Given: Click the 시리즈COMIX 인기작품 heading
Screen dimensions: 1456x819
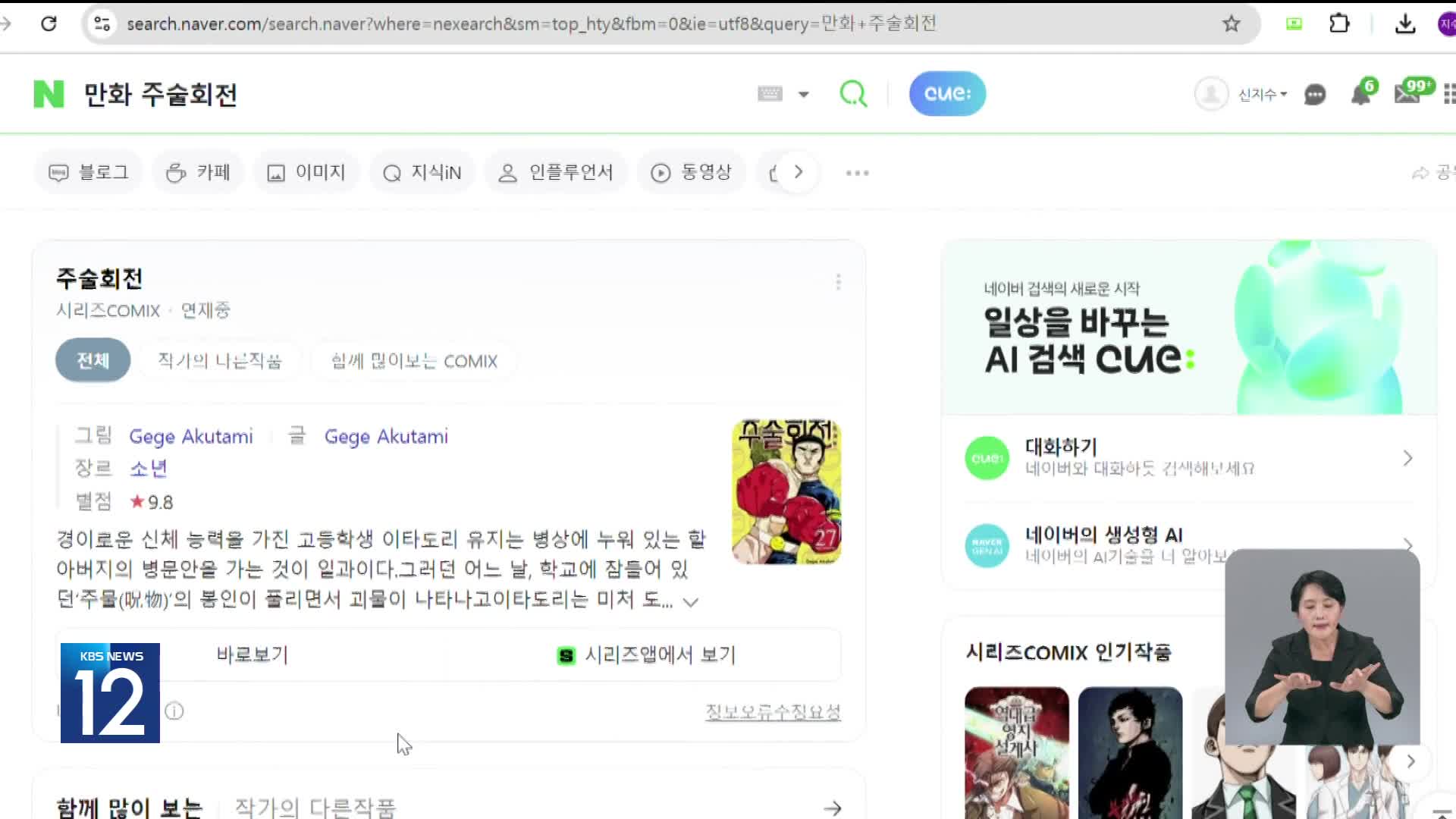Looking at the screenshot, I should (1068, 652).
